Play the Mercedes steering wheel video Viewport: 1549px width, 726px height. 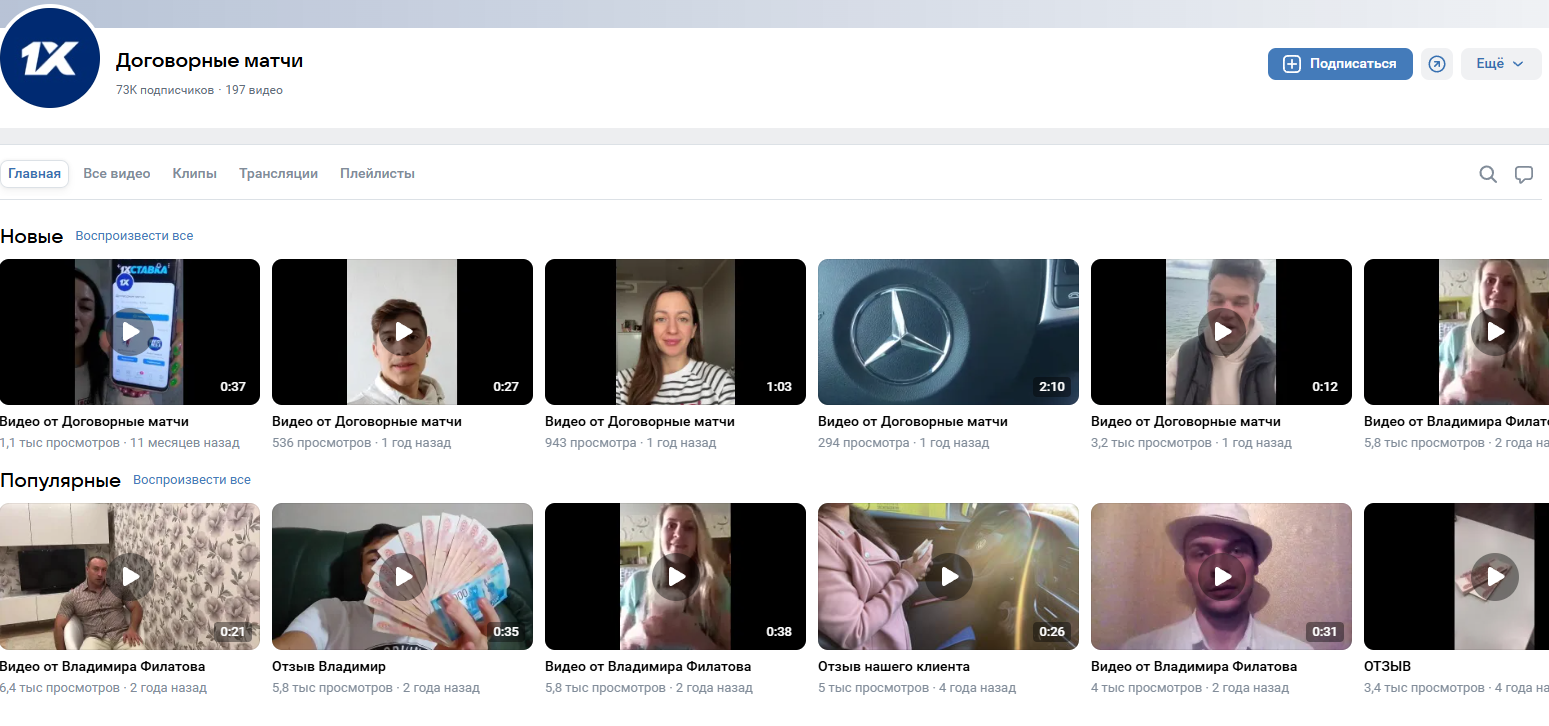(948, 332)
